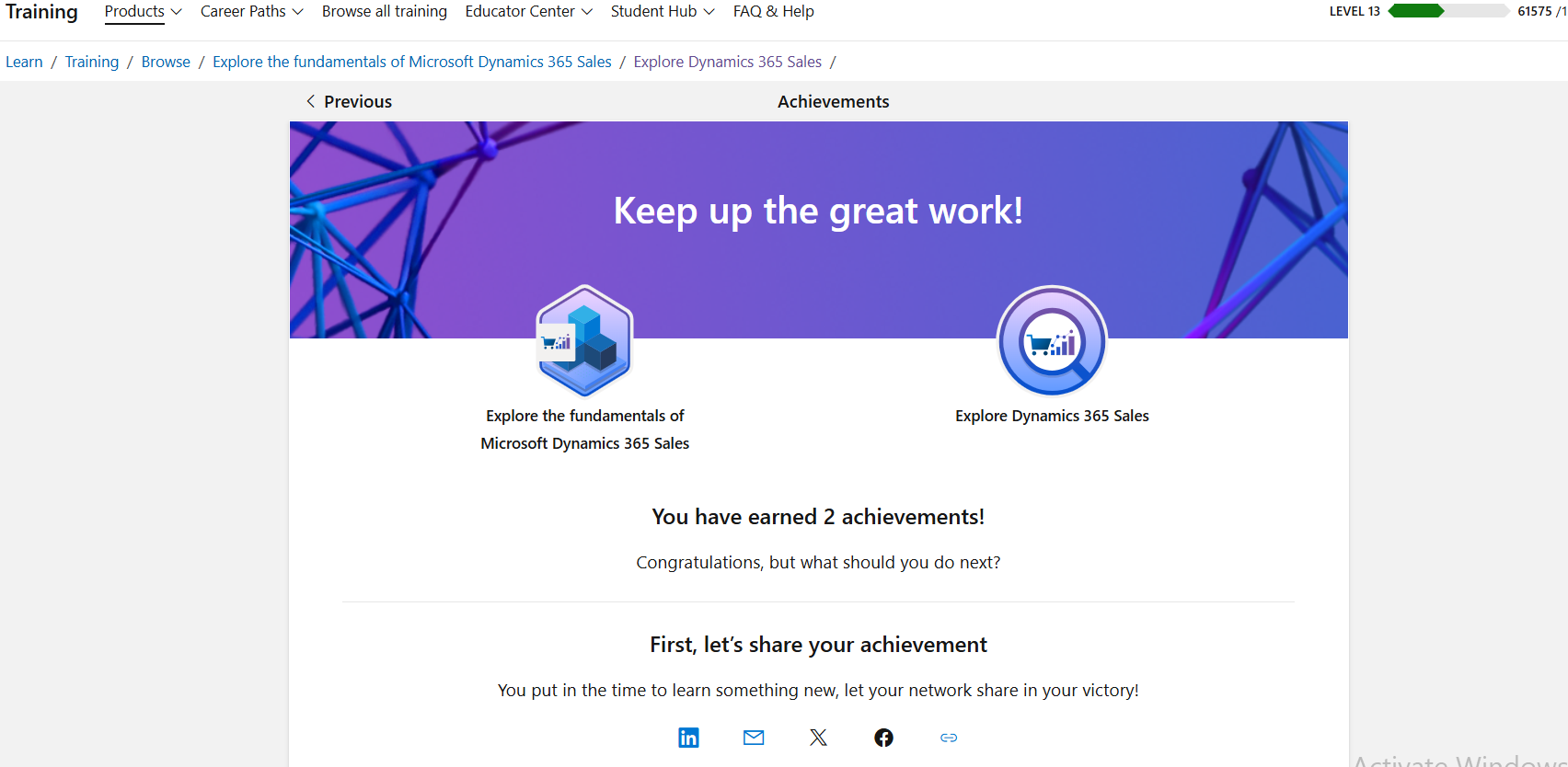The height and width of the screenshot is (767, 1568).
Task: Click the 61575 XP points value
Action: [1534, 11]
